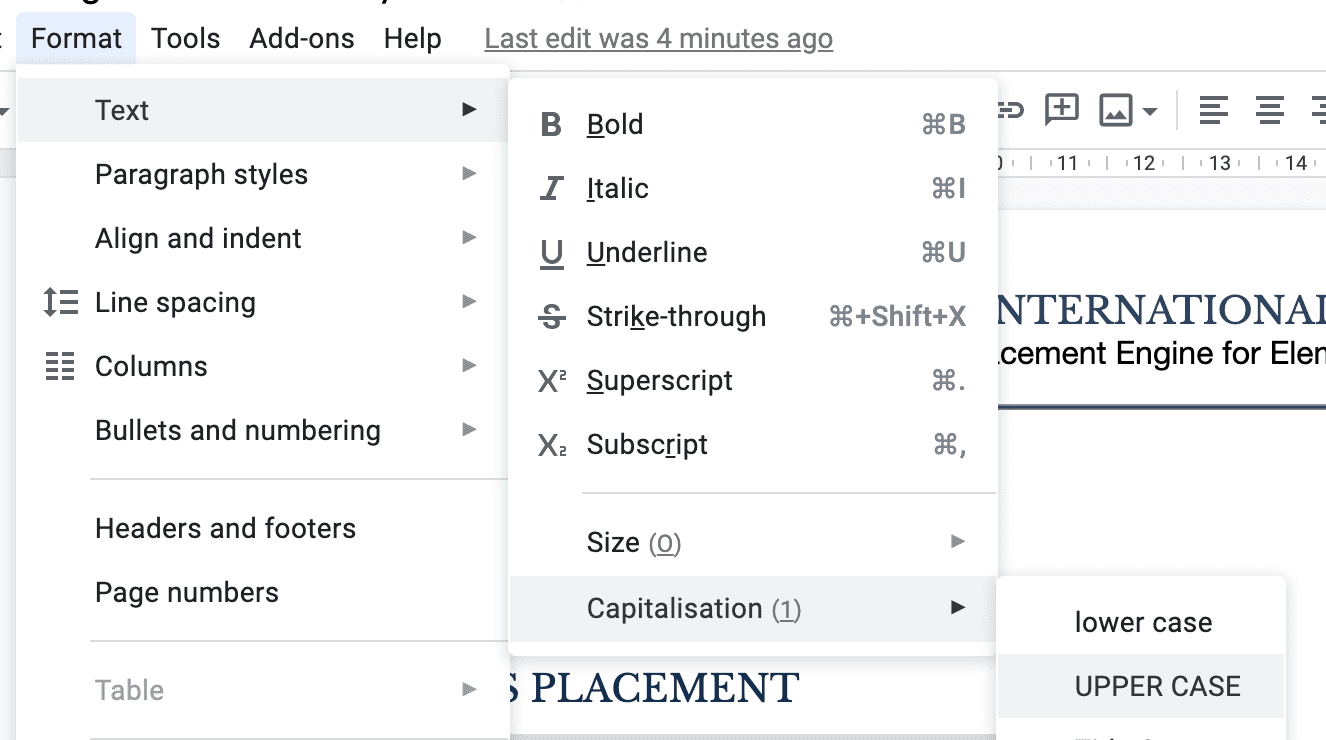Click the Bold B icon in the Text submenu
1326x740 pixels.
551,125
